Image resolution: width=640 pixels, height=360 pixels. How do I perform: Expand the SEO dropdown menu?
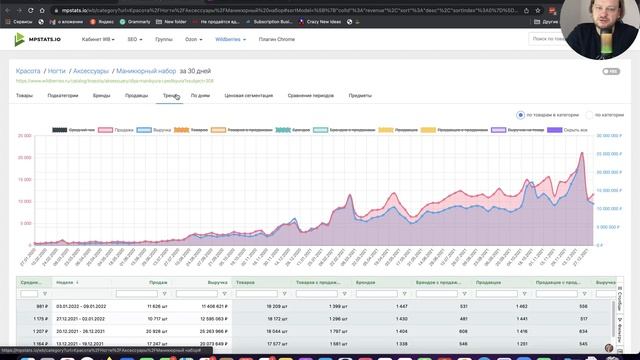pos(135,40)
